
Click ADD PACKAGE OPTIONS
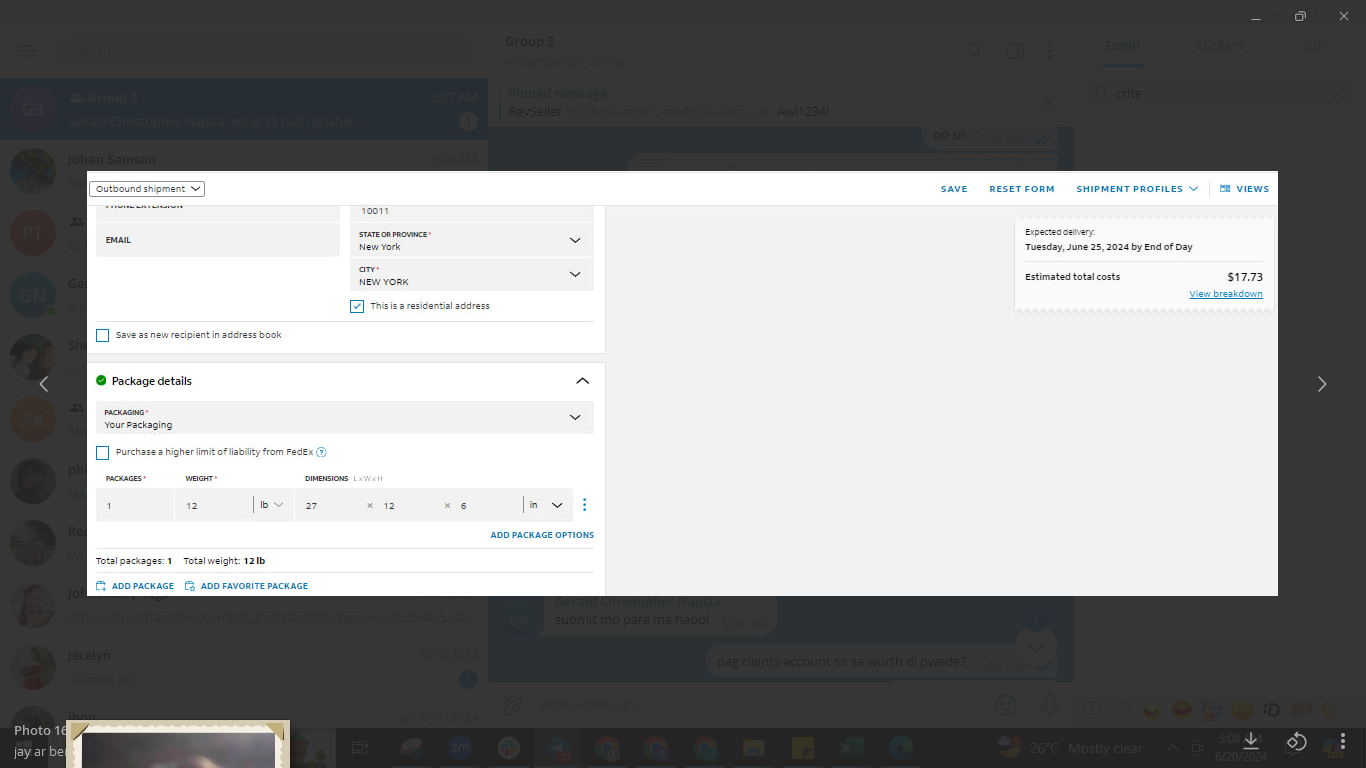[x=542, y=535]
